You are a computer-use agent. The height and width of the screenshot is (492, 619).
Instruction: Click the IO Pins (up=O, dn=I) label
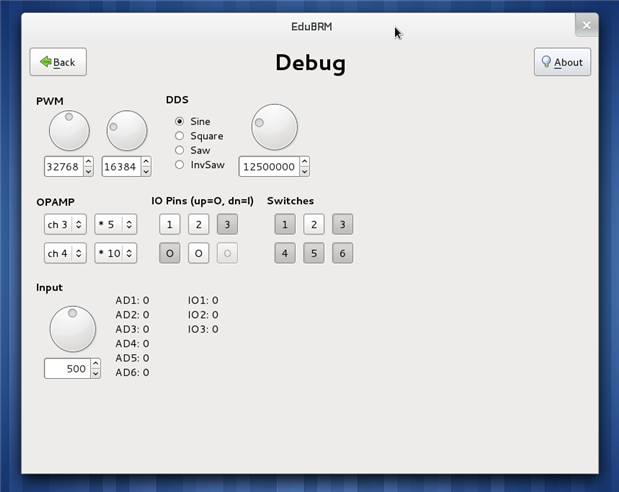(202, 201)
